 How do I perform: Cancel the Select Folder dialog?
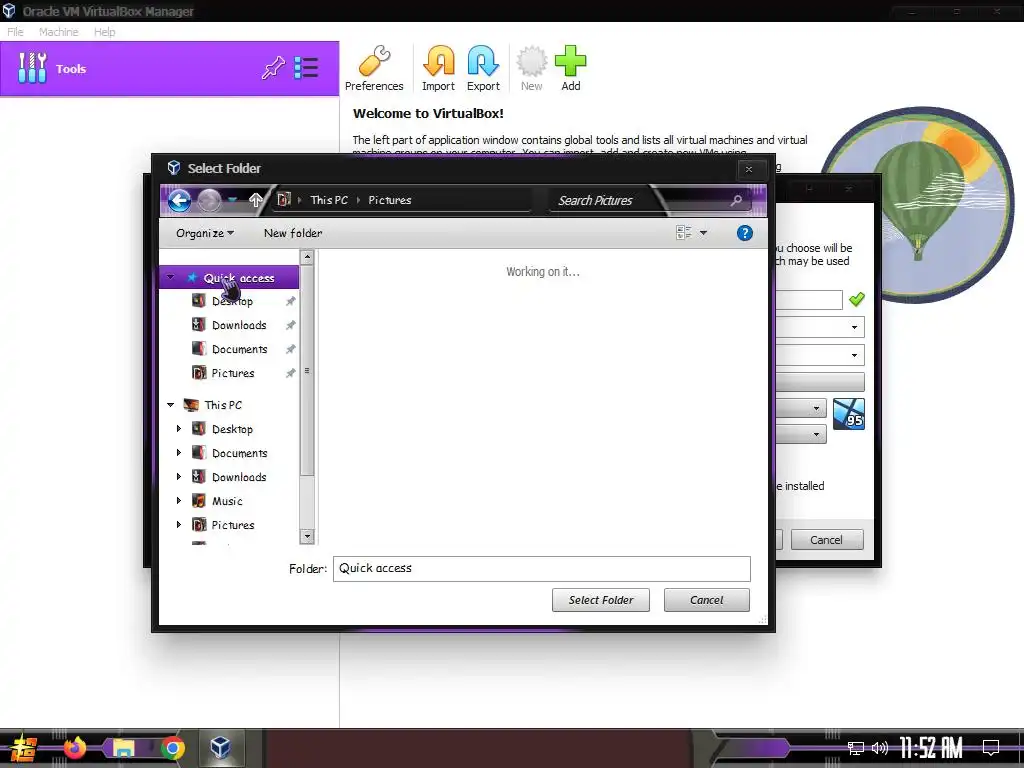pos(707,600)
